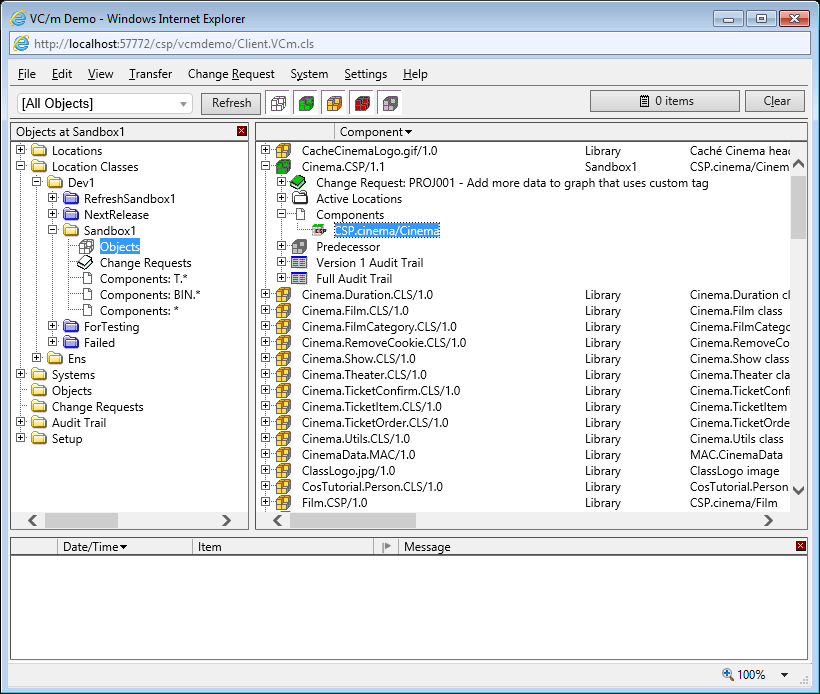Collapse the Sandbox1 tree node

click(x=53, y=231)
